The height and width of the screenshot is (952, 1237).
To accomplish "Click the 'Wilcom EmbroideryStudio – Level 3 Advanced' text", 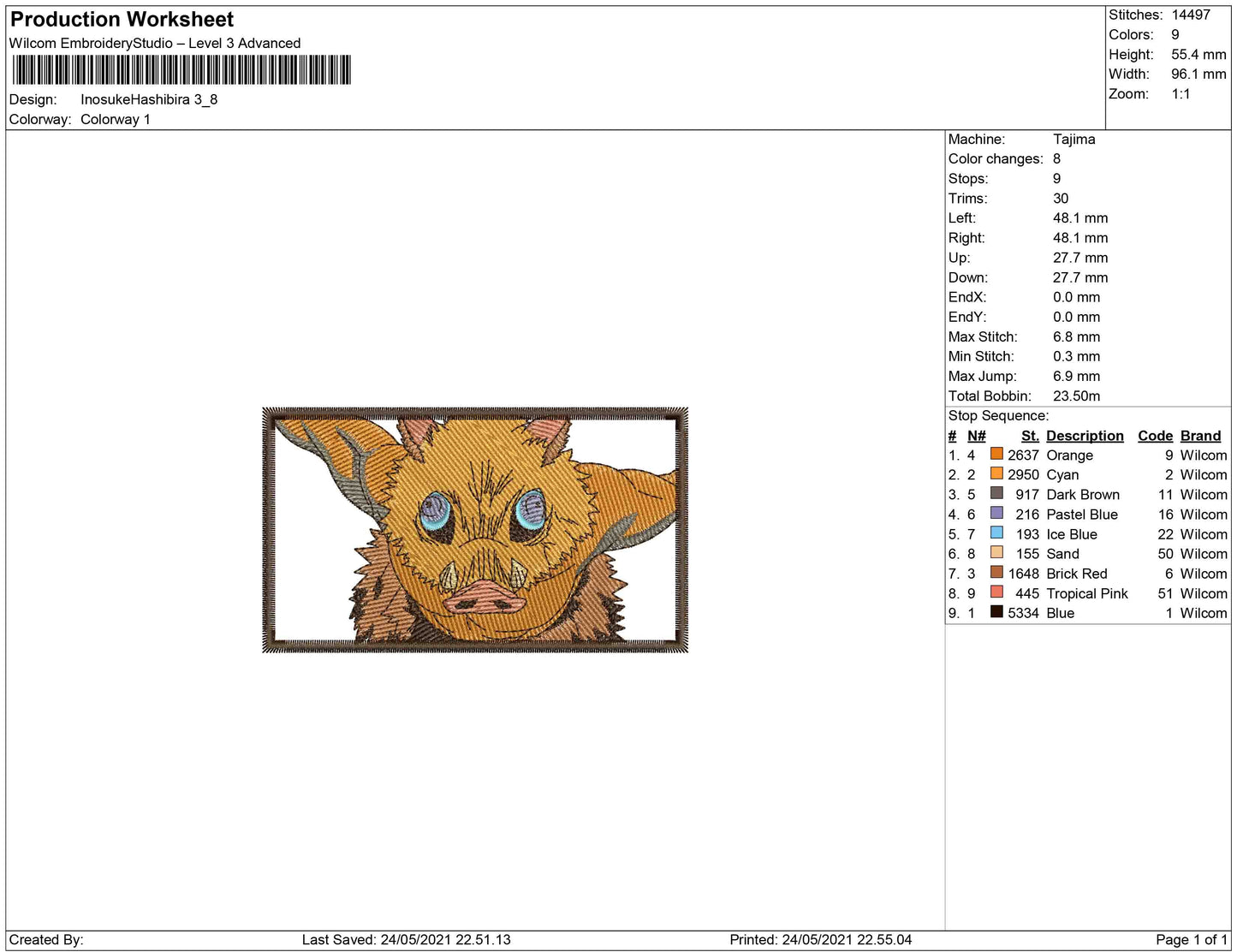I will (x=155, y=43).
